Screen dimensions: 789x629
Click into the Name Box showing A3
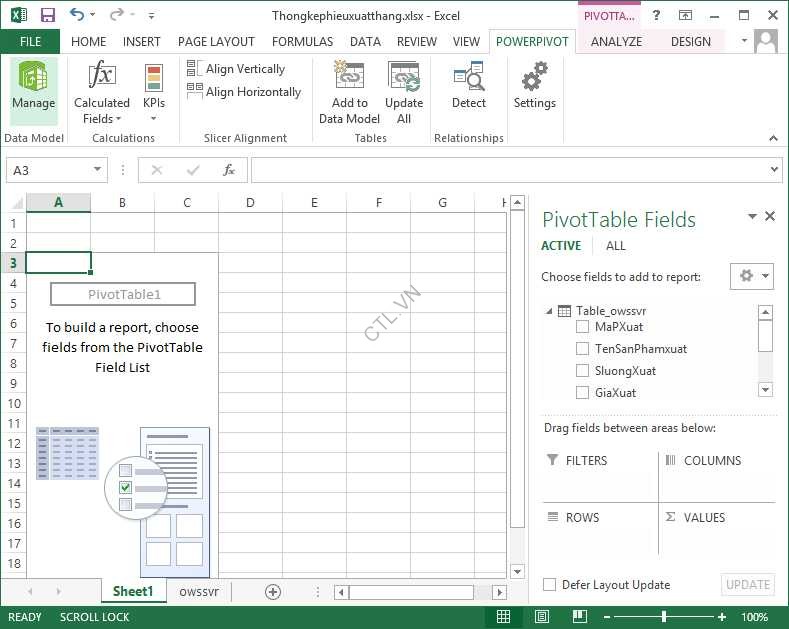[48, 170]
